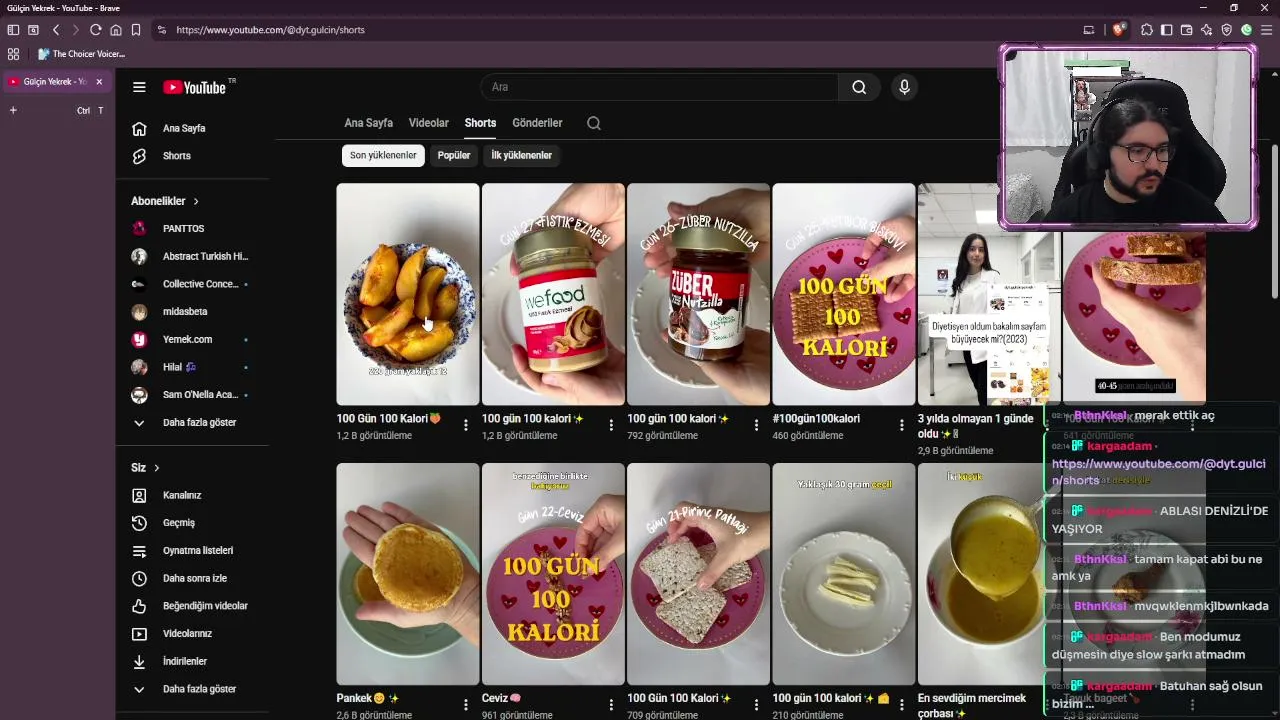Image resolution: width=1280 pixels, height=720 pixels.
Task: Click the Brave address bar URL
Action: click(x=270, y=30)
